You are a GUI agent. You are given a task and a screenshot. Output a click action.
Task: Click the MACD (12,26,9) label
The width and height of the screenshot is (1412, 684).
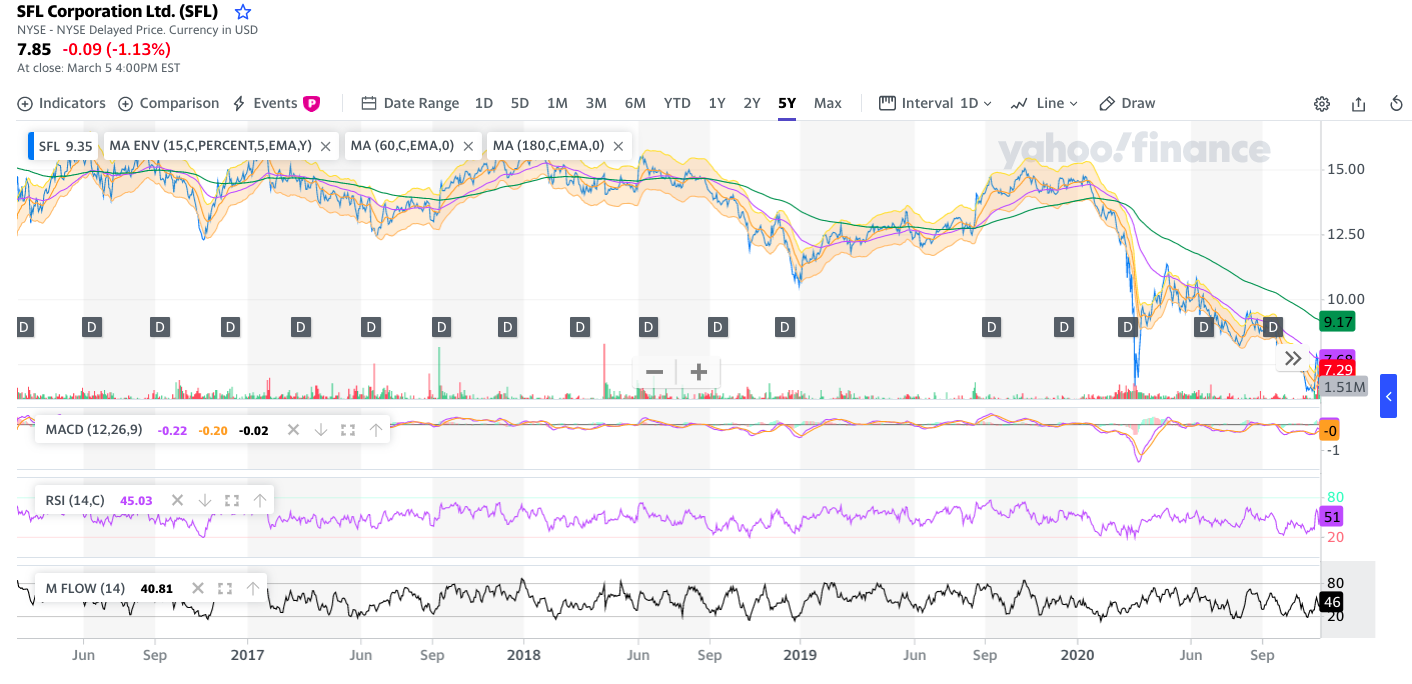[96, 430]
